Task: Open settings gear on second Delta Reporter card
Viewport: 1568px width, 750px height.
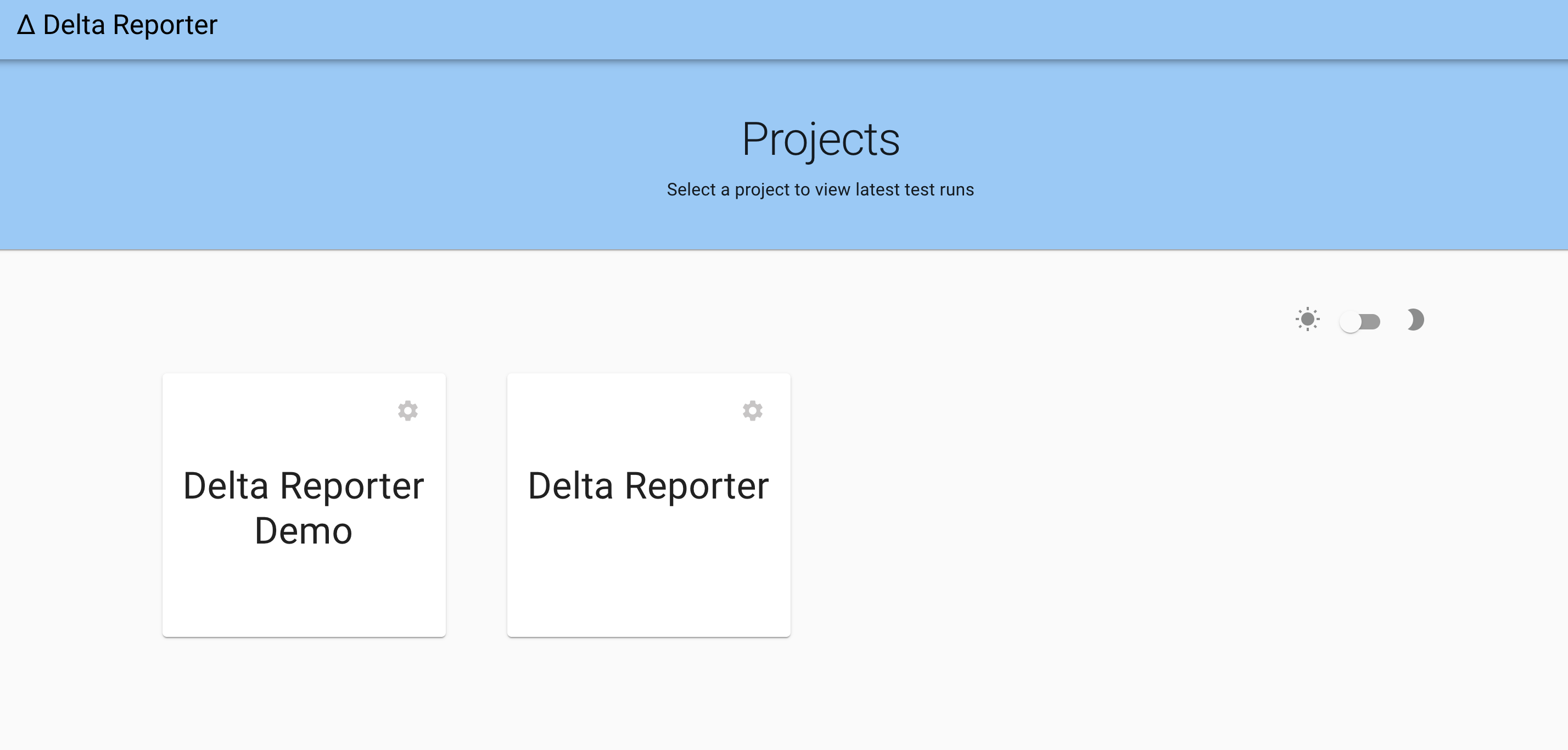Action: pos(752,410)
